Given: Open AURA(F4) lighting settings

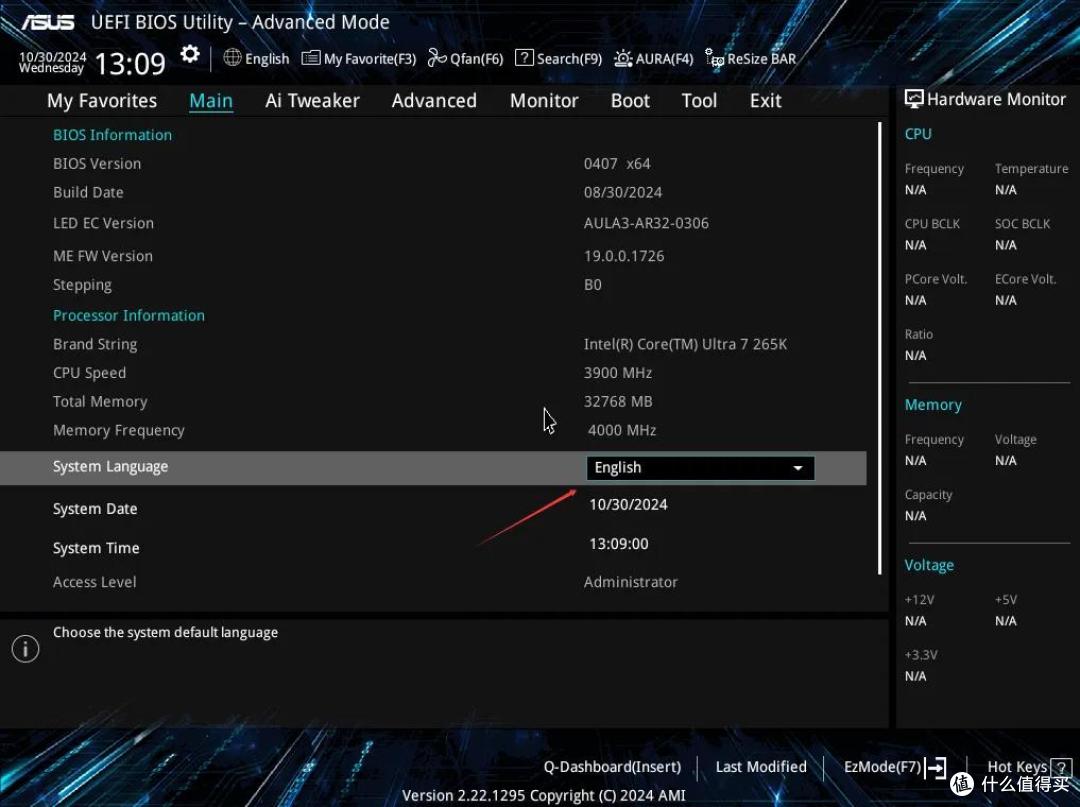Looking at the screenshot, I should click(654, 59).
